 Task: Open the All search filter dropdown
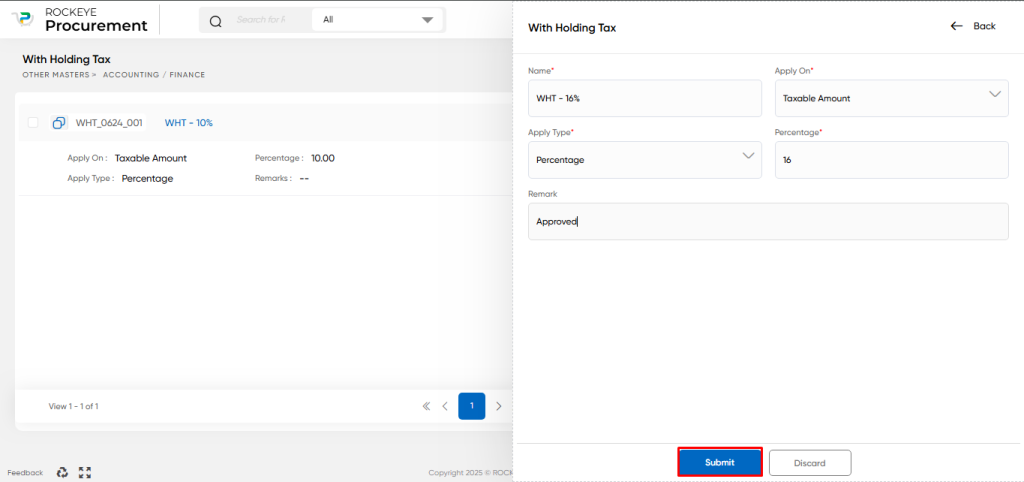click(378, 20)
